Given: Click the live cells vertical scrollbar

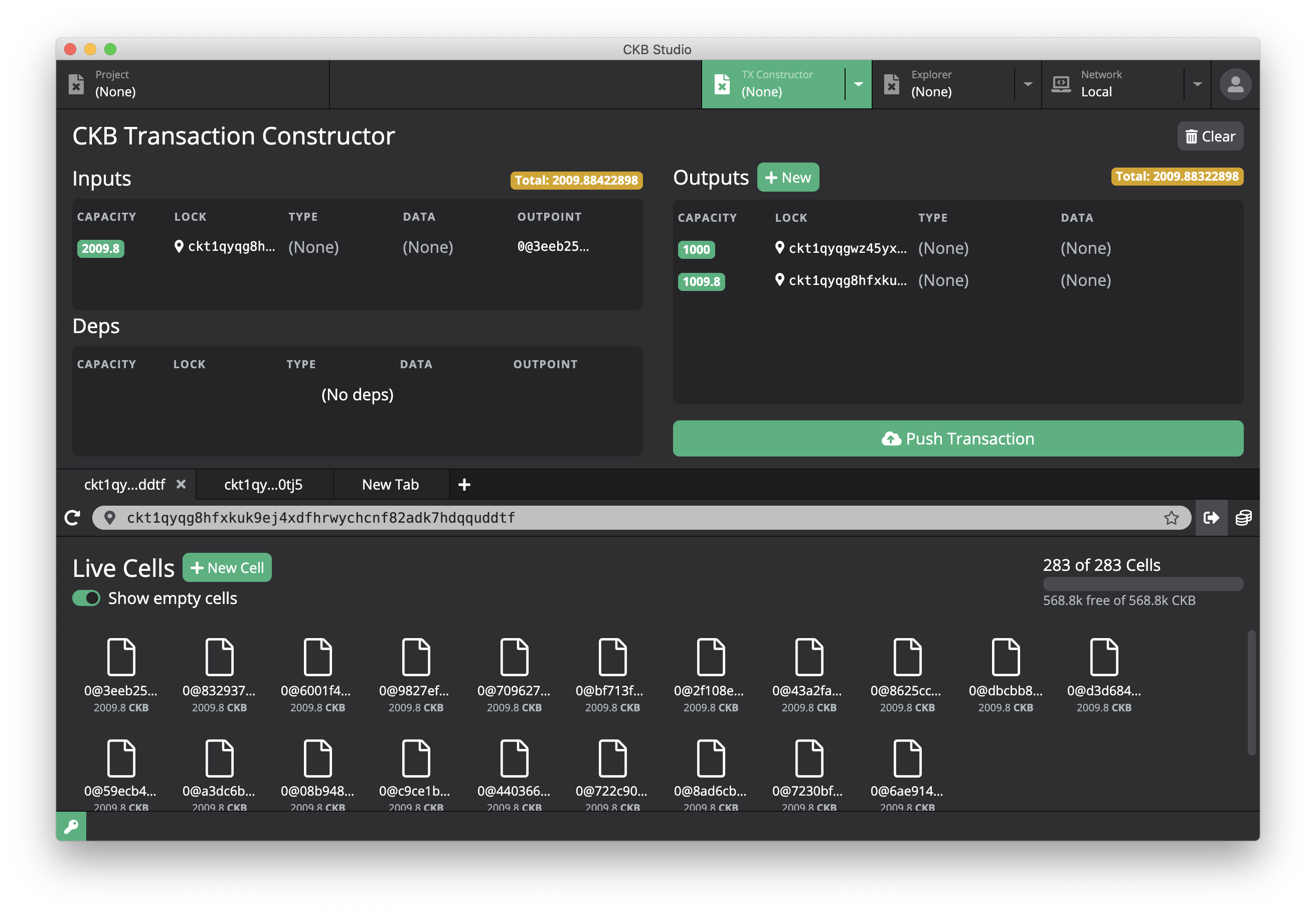Looking at the screenshot, I should [x=1251, y=693].
